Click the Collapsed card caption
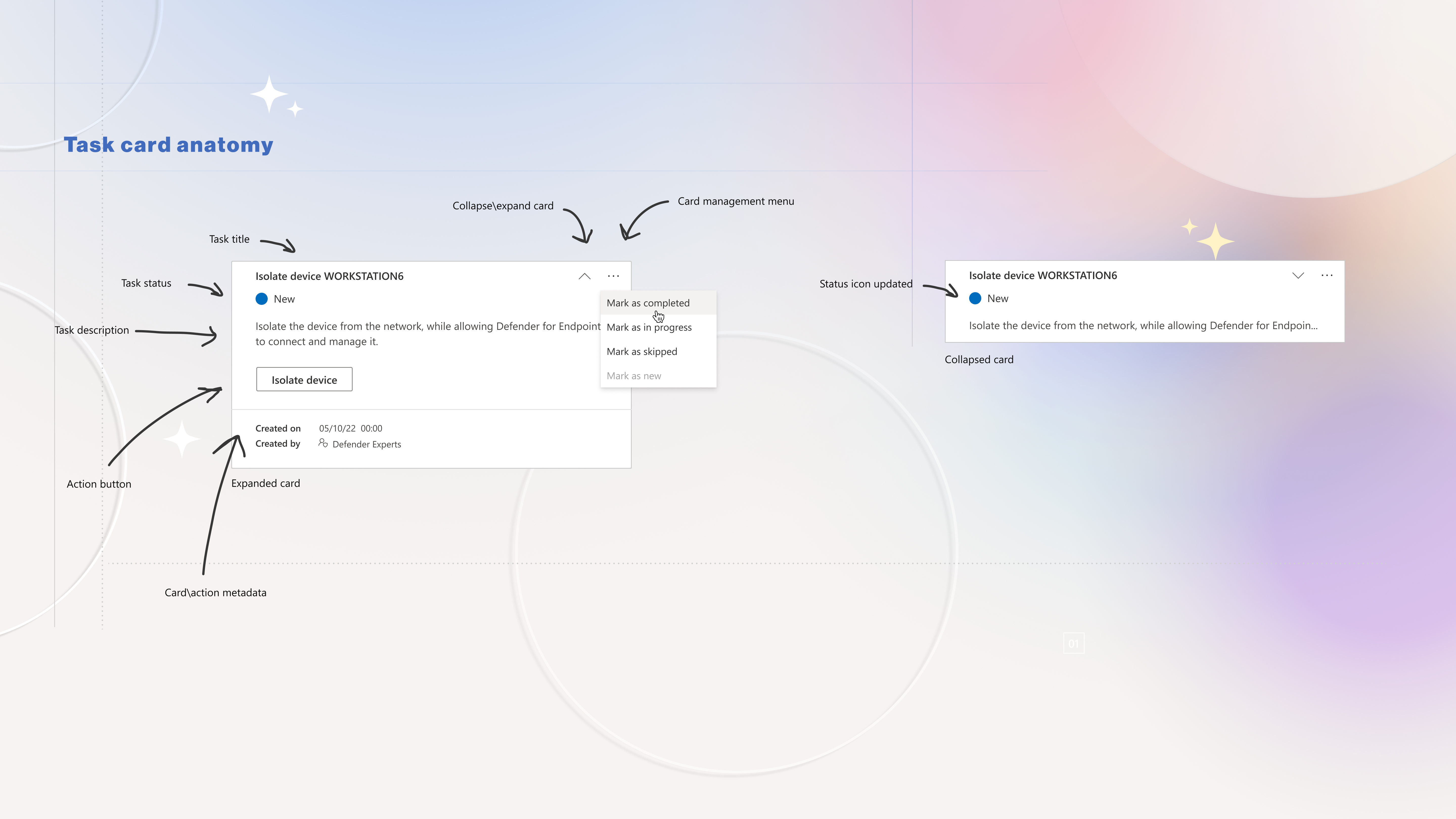The height and width of the screenshot is (819, 1456). pyautogui.click(x=979, y=359)
